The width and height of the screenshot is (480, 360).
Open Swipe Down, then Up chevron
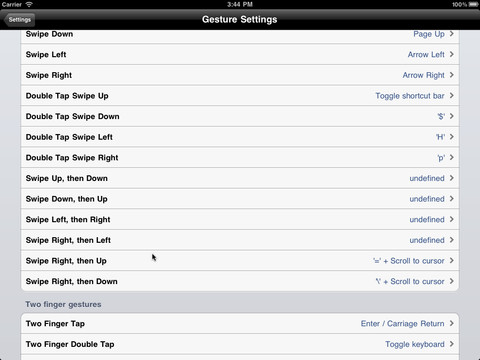451,199
